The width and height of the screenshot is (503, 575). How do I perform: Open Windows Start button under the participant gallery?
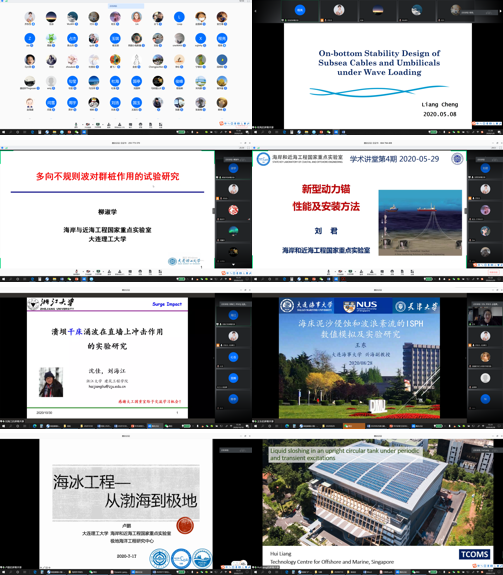(x=3, y=132)
